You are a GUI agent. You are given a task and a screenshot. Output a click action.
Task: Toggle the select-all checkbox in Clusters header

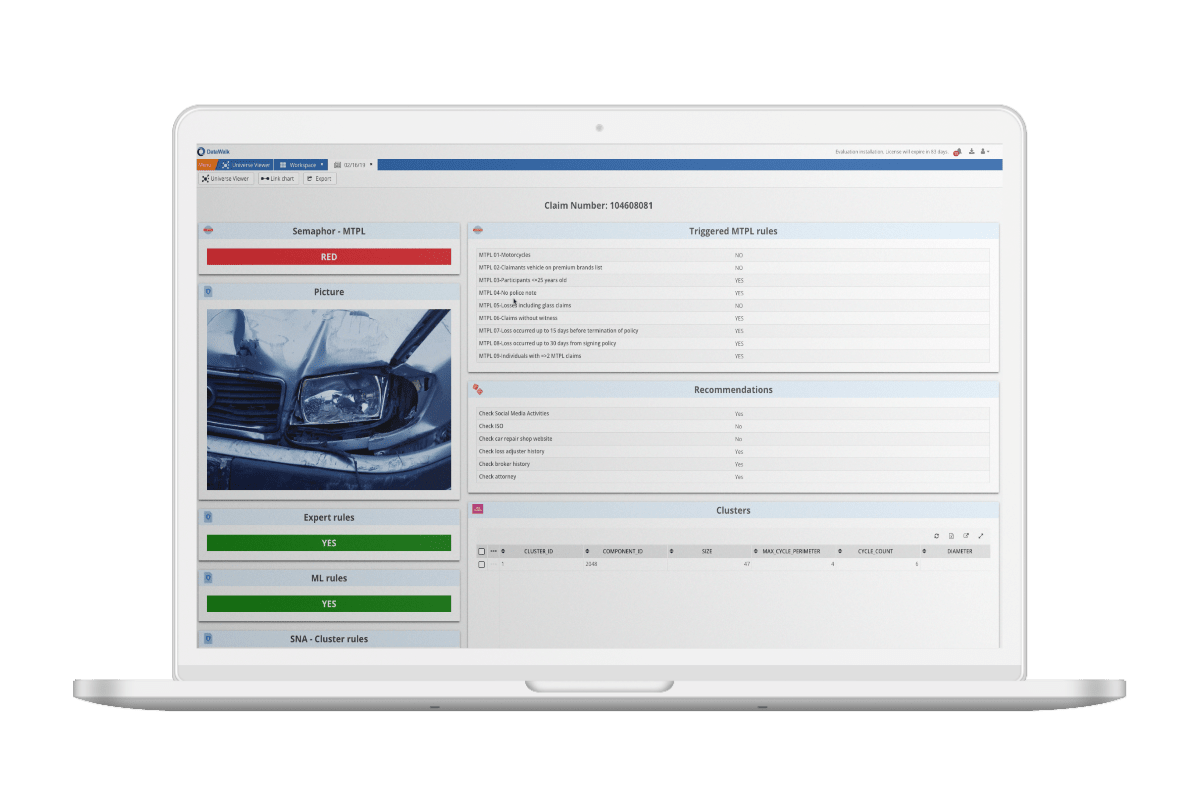(x=481, y=551)
